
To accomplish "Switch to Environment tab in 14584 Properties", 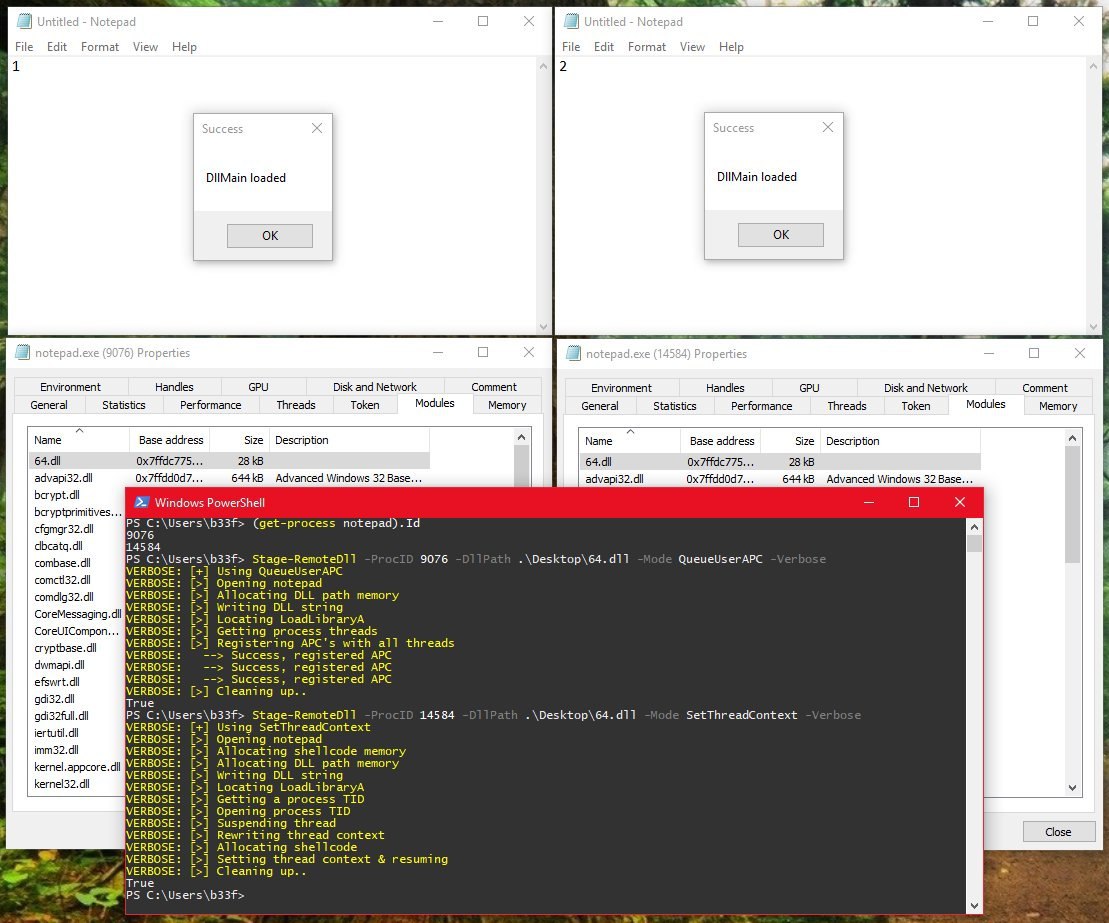I will coord(622,388).
